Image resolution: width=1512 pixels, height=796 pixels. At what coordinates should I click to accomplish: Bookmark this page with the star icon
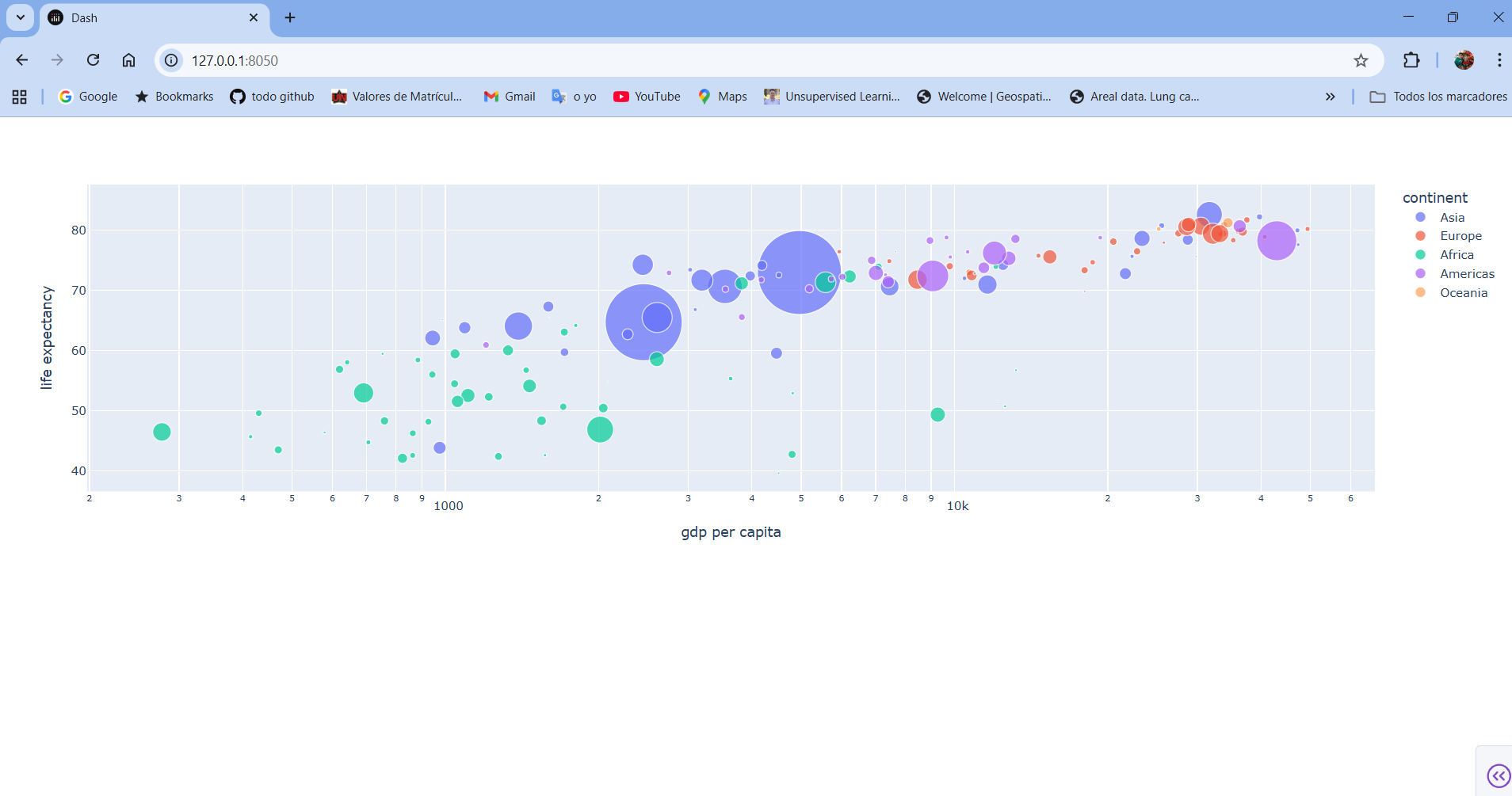(x=1361, y=60)
